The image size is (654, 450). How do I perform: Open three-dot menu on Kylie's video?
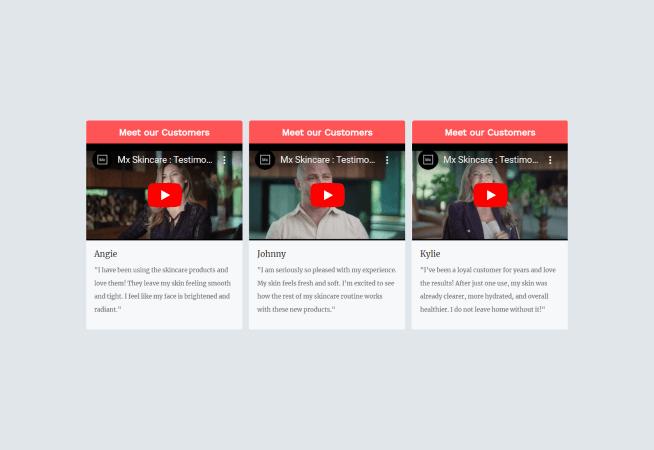[x=550, y=159]
